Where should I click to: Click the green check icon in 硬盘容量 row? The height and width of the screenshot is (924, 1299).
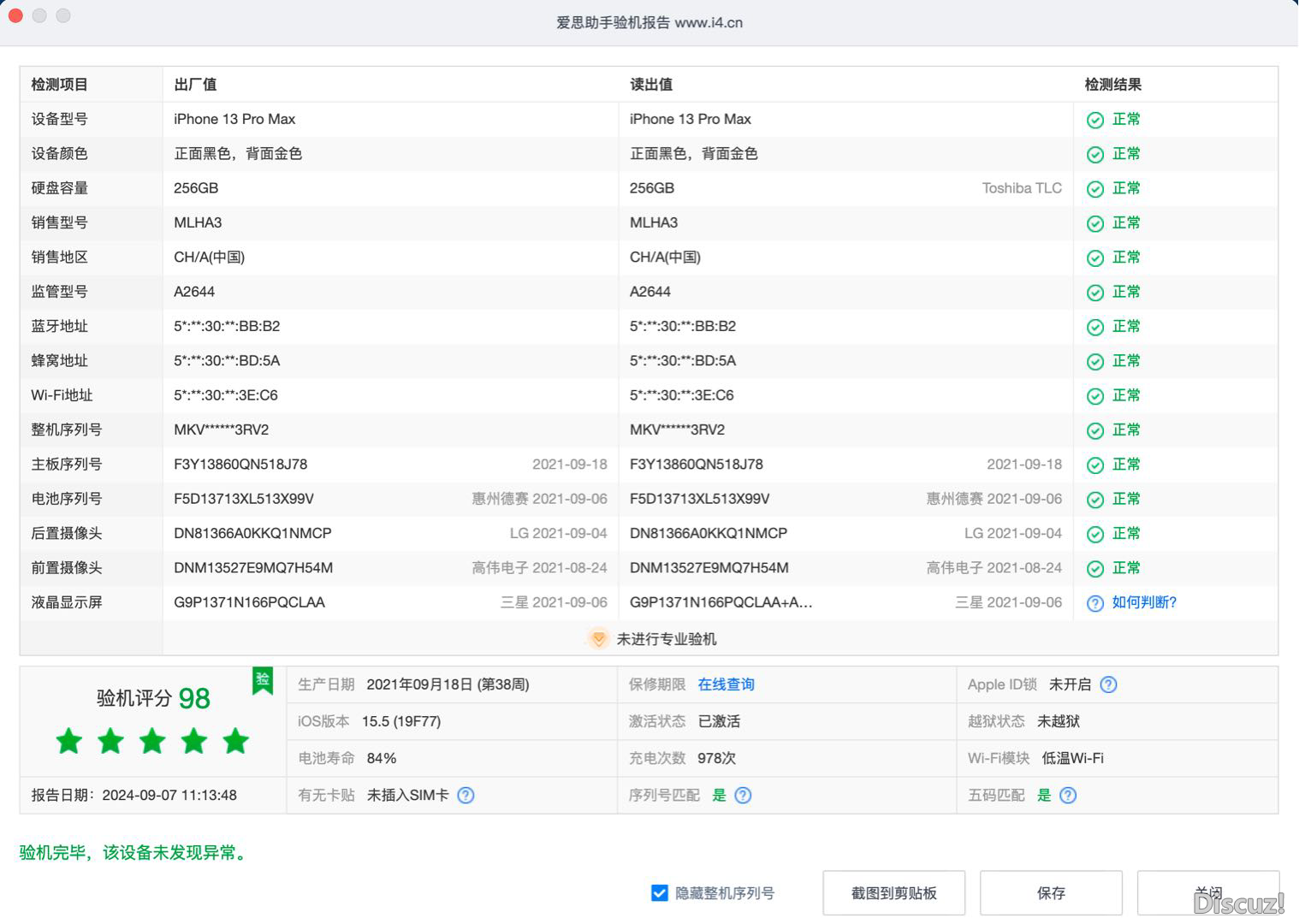click(x=1094, y=189)
